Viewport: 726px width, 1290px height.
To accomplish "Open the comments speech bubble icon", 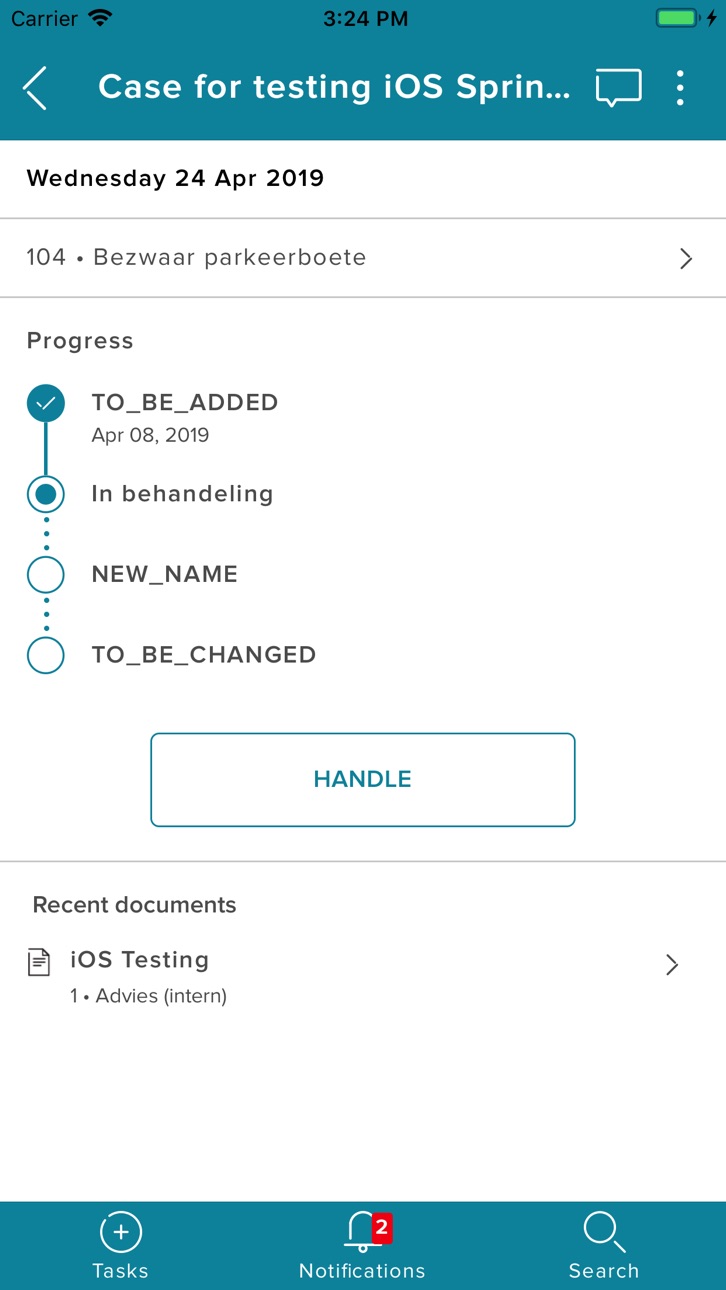I will click(618, 88).
